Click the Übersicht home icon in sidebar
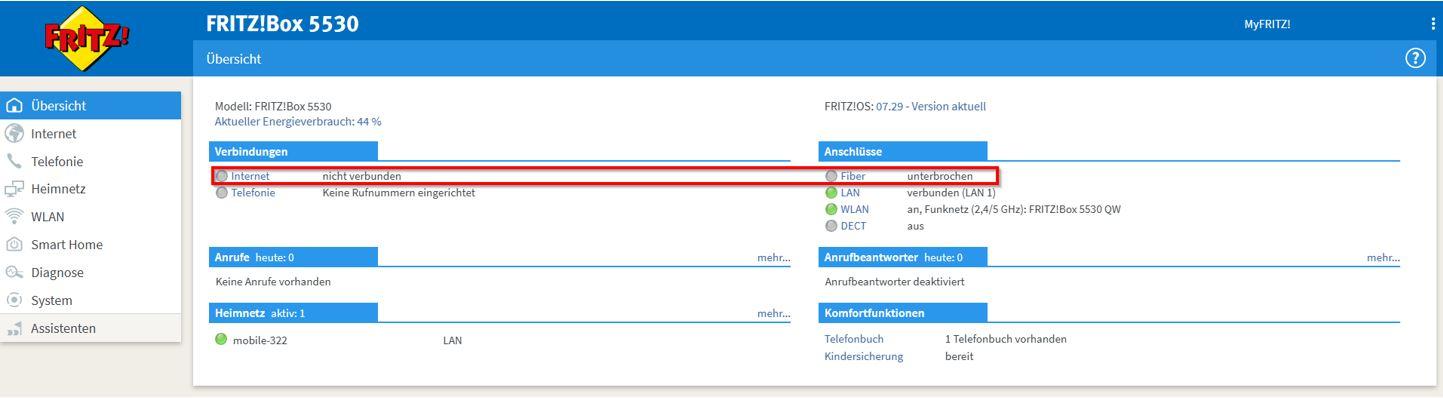This screenshot has height=398, width=1443. (x=15, y=106)
